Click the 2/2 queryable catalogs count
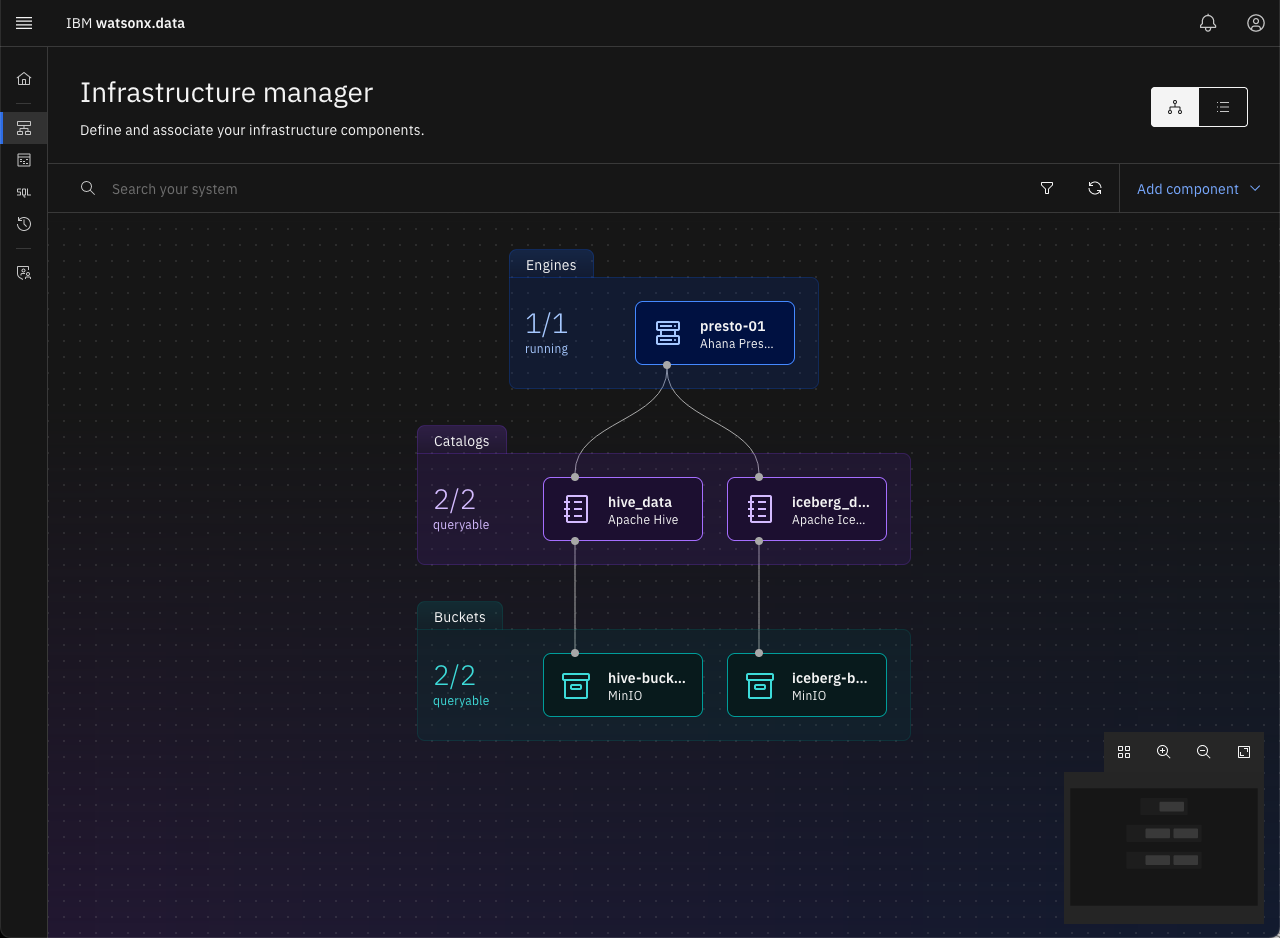Image resolution: width=1280 pixels, height=938 pixels. pyautogui.click(x=461, y=509)
